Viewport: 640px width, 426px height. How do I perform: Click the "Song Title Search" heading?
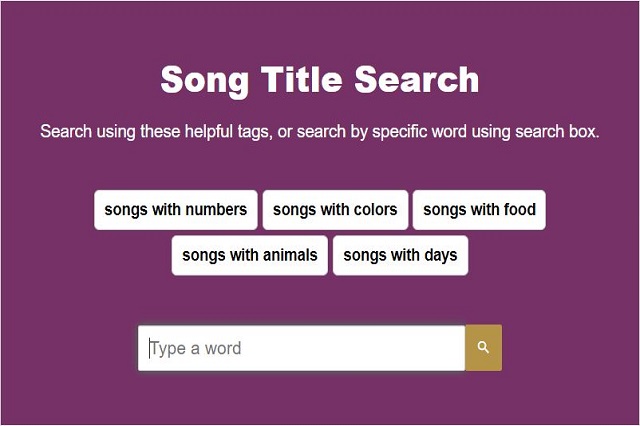[320, 79]
